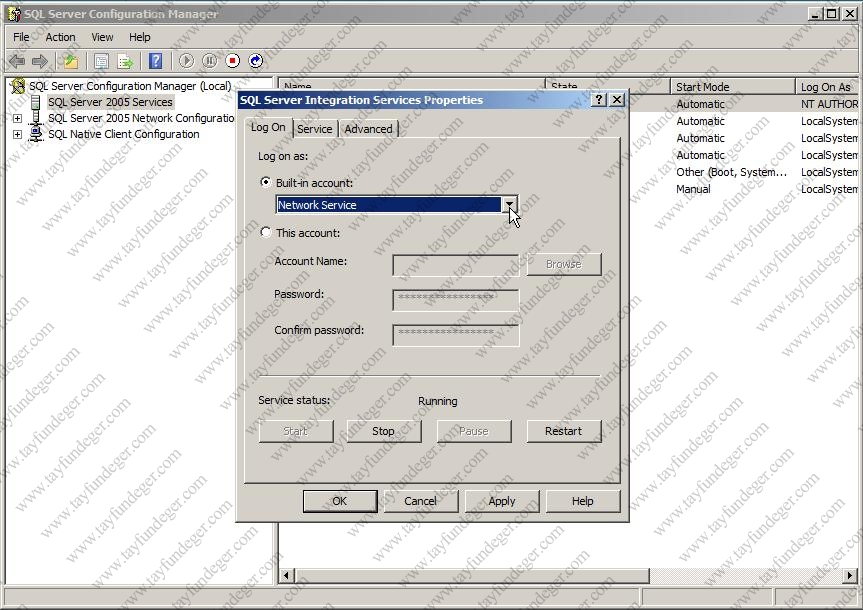Viewport: 863px width, 610px height.
Task: Click the Start Service play icon
Action: point(187,61)
